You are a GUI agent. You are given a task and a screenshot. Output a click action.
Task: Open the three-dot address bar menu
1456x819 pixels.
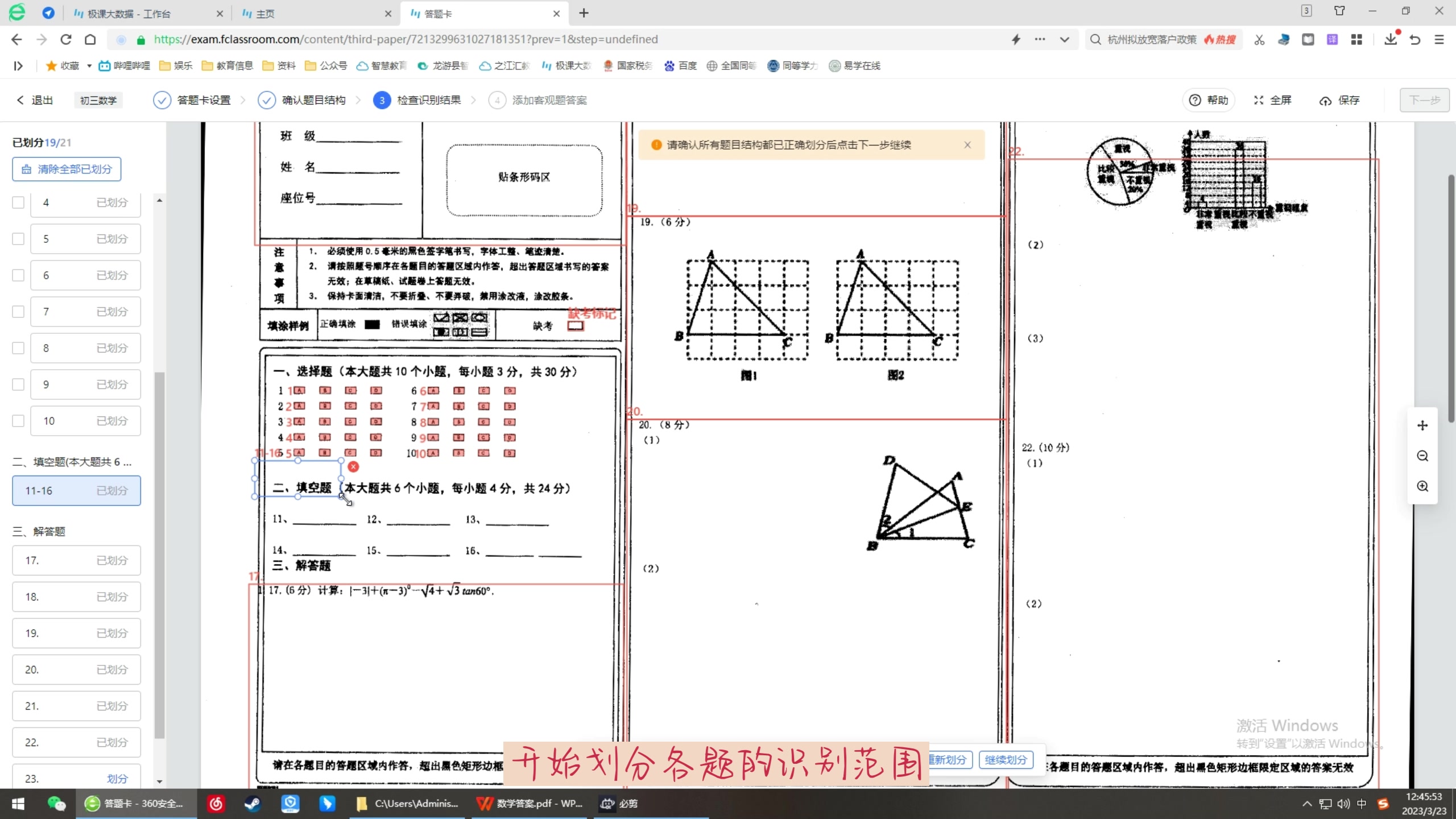[1040, 39]
